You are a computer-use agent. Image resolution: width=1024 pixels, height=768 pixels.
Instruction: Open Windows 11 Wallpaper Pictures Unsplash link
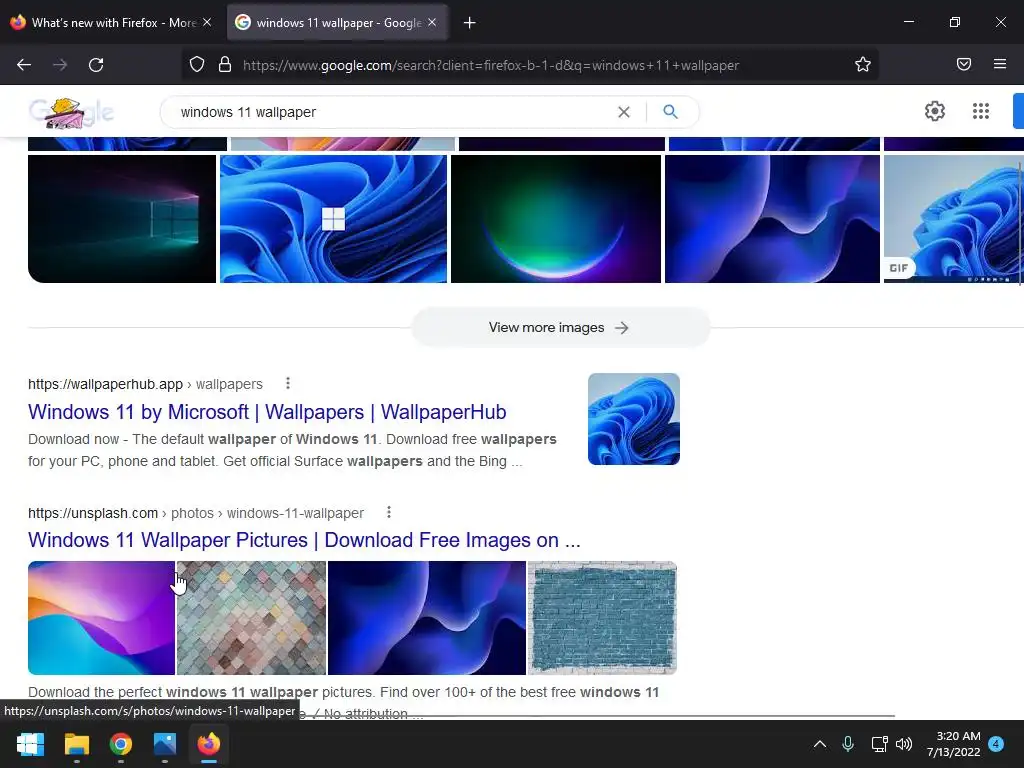304,540
